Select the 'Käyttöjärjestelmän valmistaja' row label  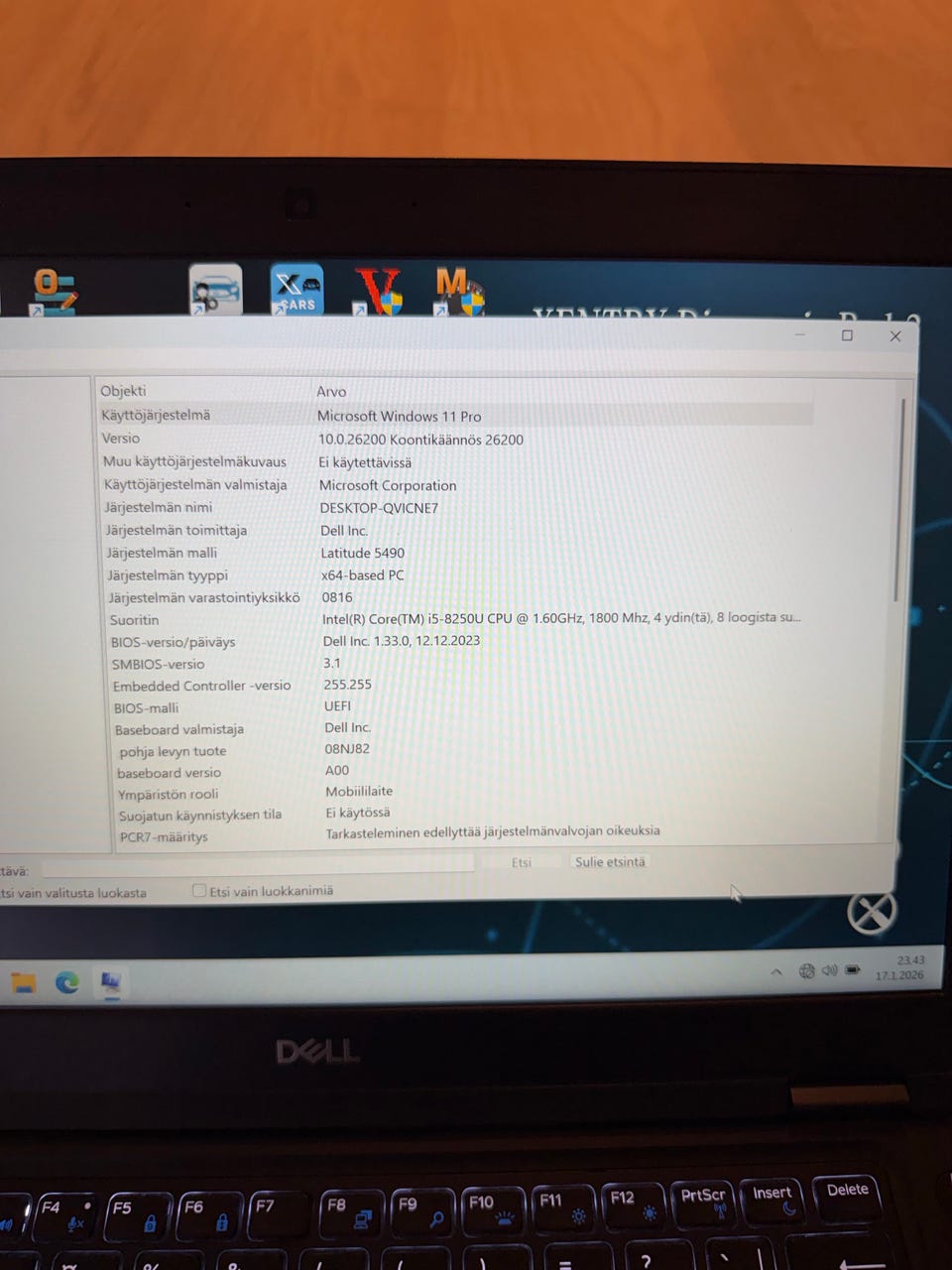[x=195, y=484]
